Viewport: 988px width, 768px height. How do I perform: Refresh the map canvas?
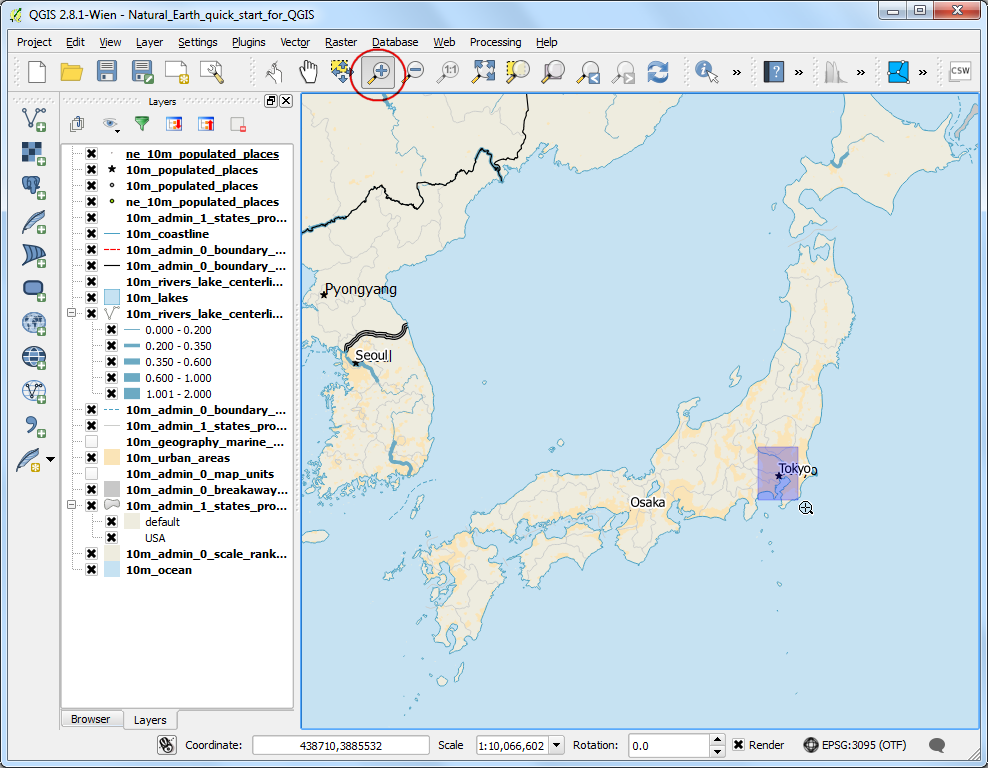tap(658, 72)
